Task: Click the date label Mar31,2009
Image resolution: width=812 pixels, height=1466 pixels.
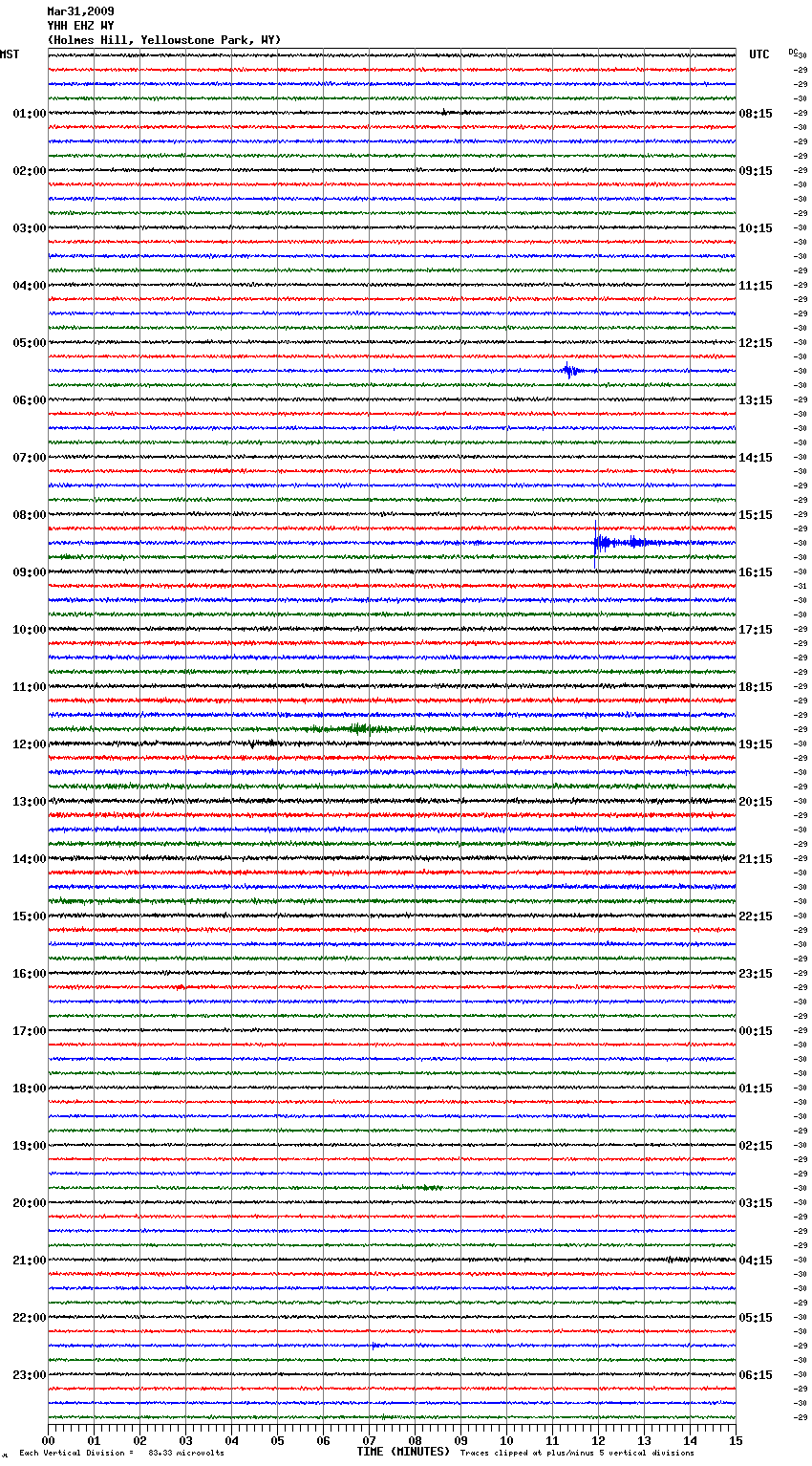Action: (80, 11)
